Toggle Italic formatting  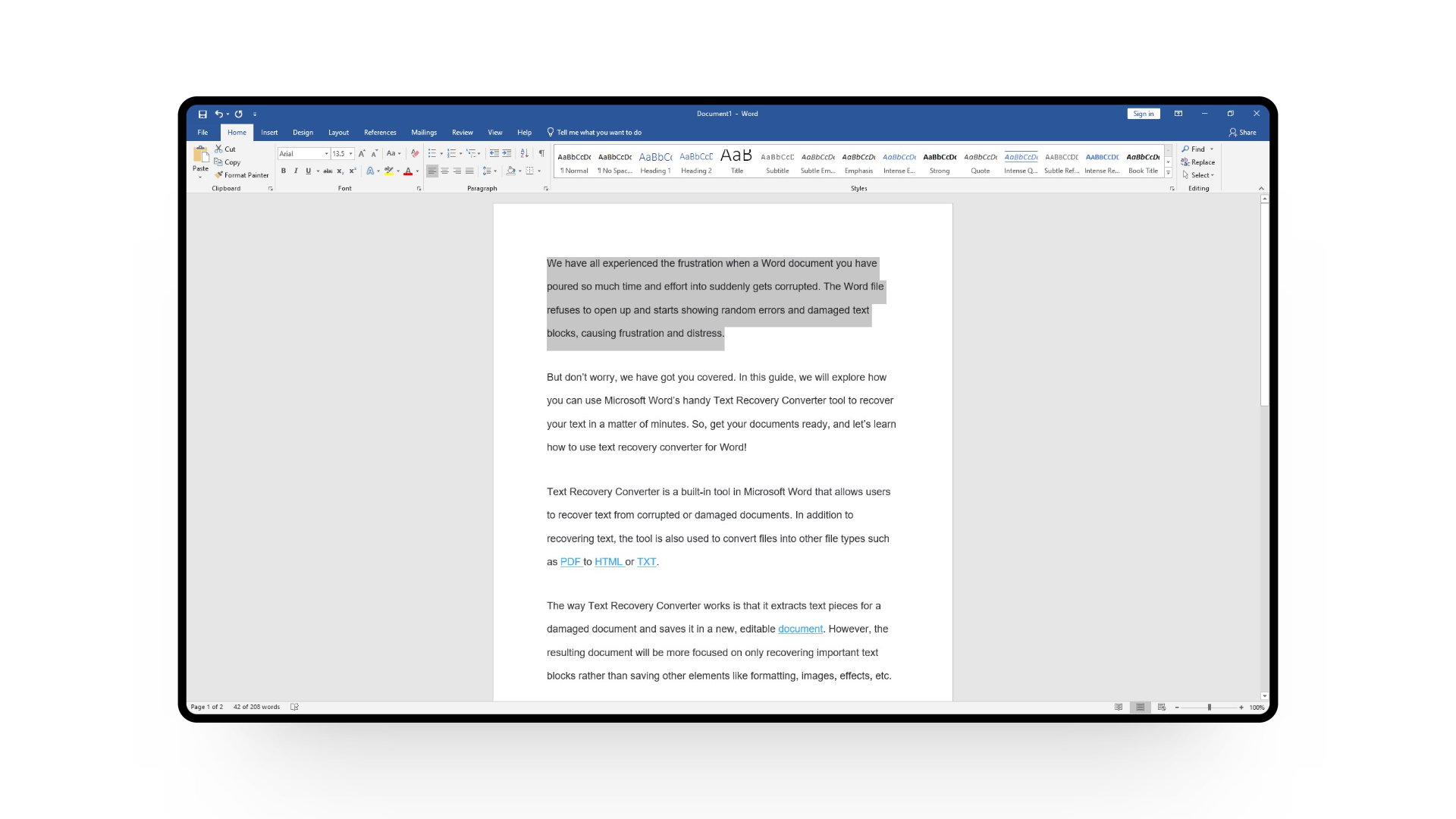point(296,171)
